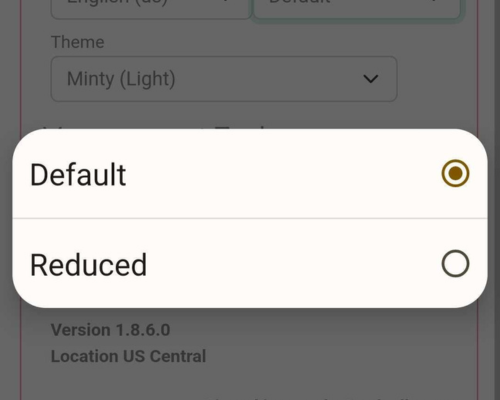Click the chevron of English language dropdown

coord(226,1)
